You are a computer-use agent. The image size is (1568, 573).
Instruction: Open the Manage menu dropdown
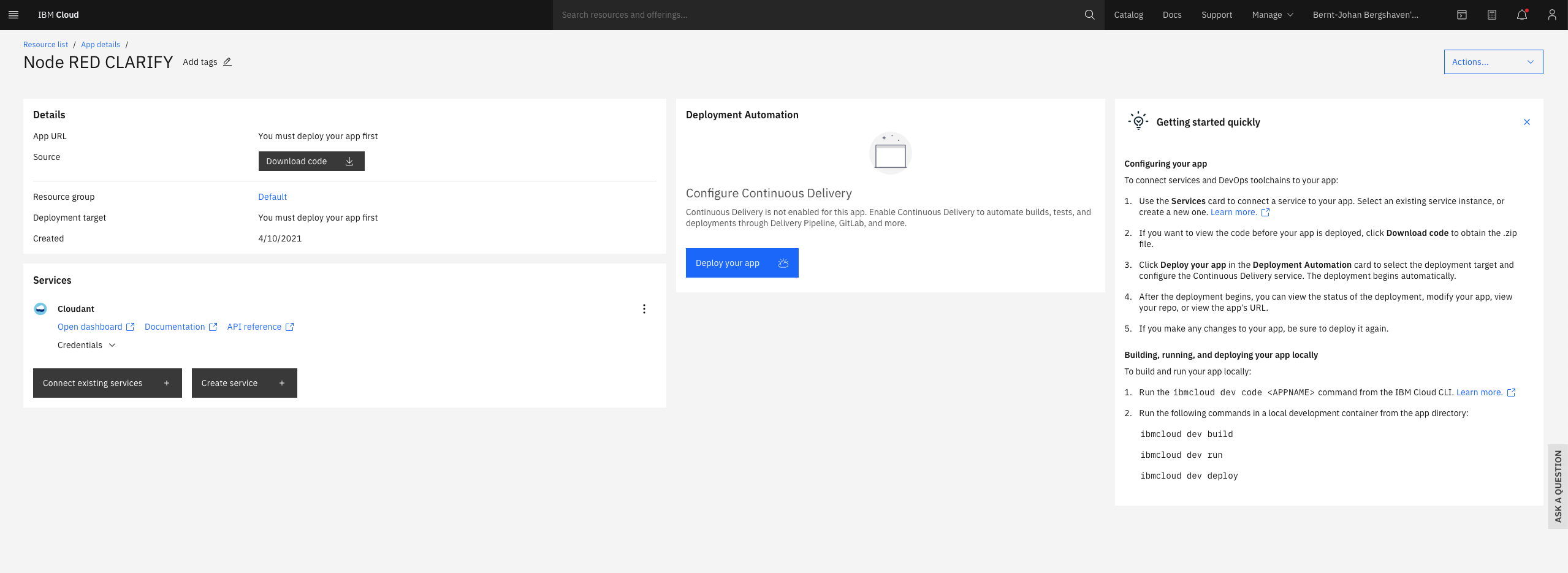pyautogui.click(x=1273, y=15)
